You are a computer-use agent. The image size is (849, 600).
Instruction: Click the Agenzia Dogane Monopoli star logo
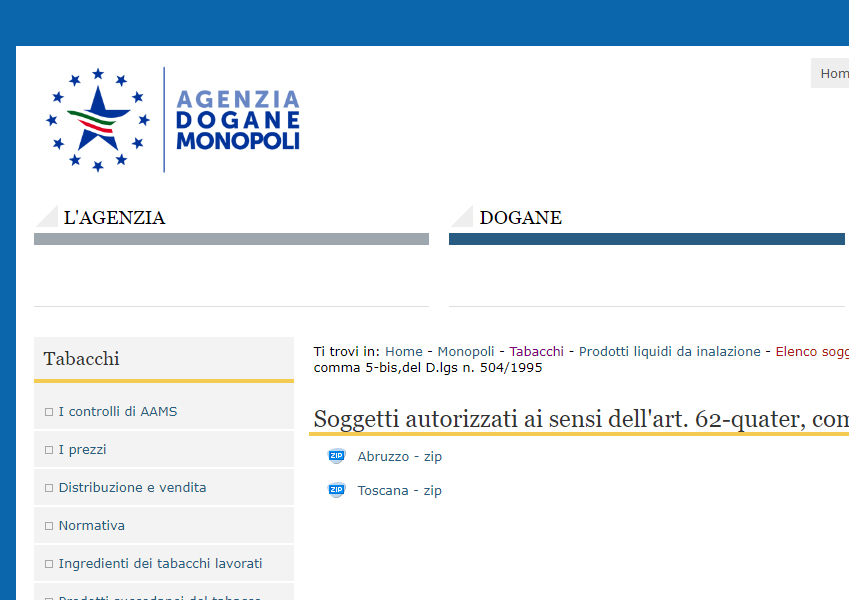97,120
